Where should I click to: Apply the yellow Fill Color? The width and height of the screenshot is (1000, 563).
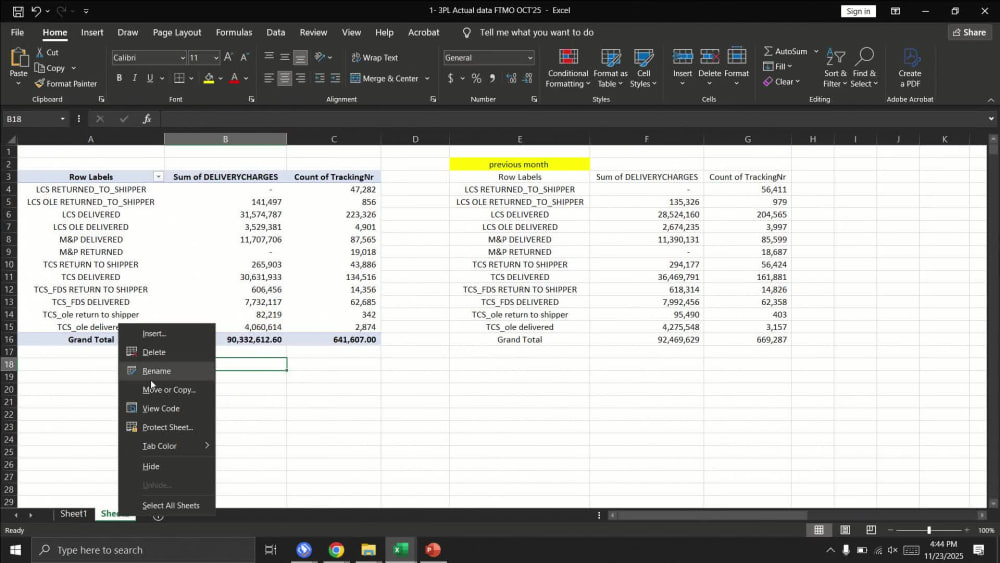(209, 78)
